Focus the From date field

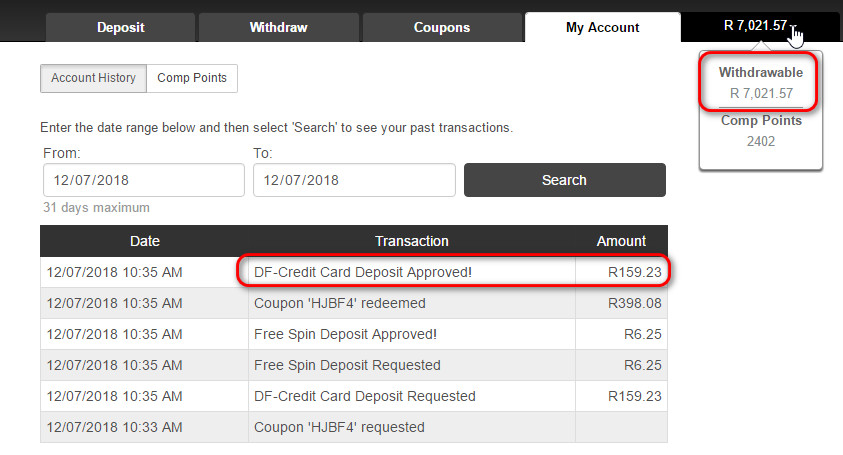144,180
